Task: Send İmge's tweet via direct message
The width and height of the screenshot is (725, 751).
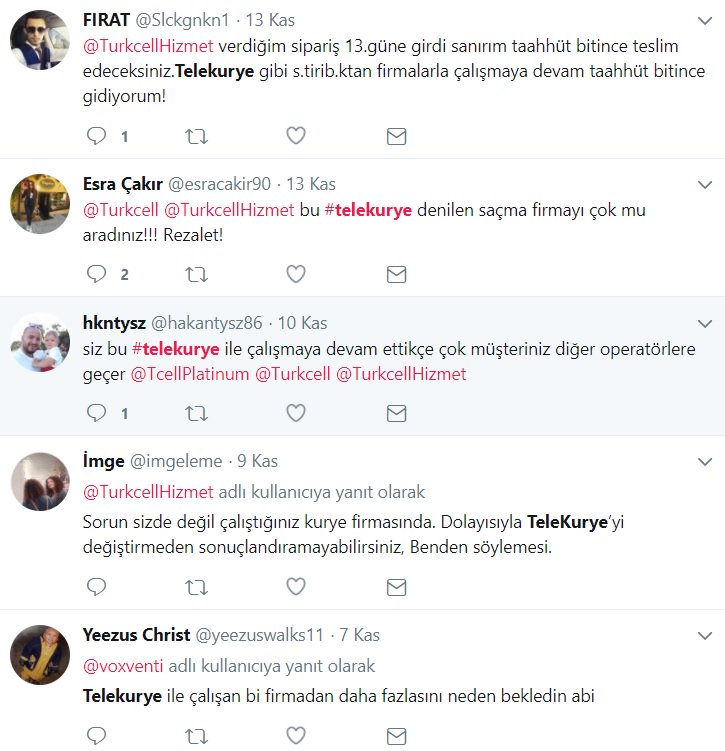Action: point(396,587)
